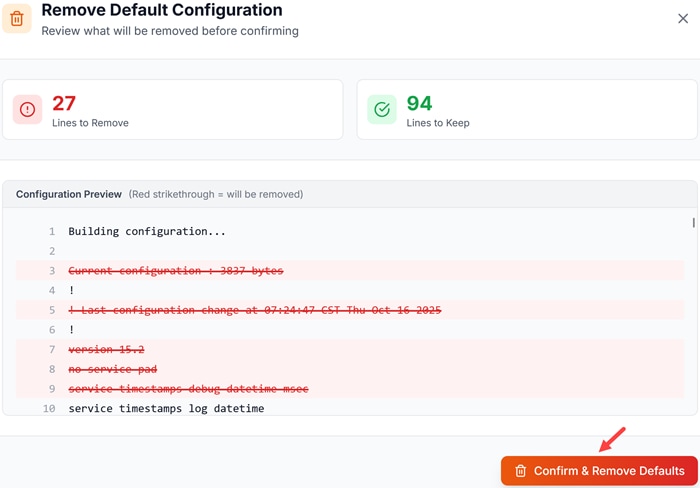The image size is (700, 488).
Task: Click the red alert circle icon
Action: coord(28,110)
